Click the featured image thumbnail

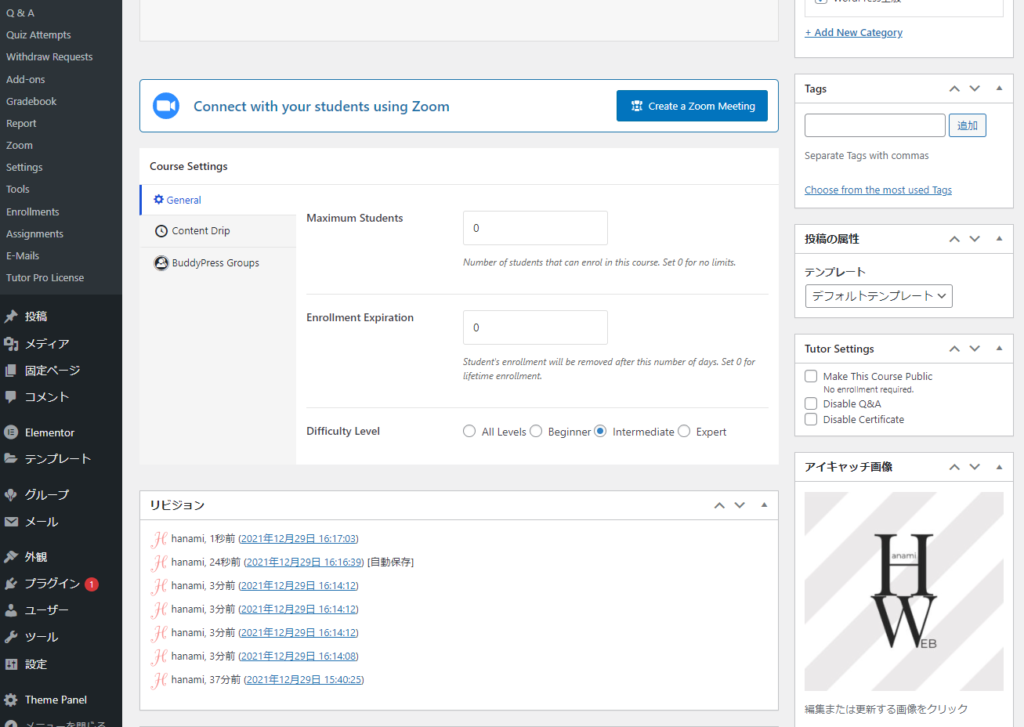click(x=903, y=591)
